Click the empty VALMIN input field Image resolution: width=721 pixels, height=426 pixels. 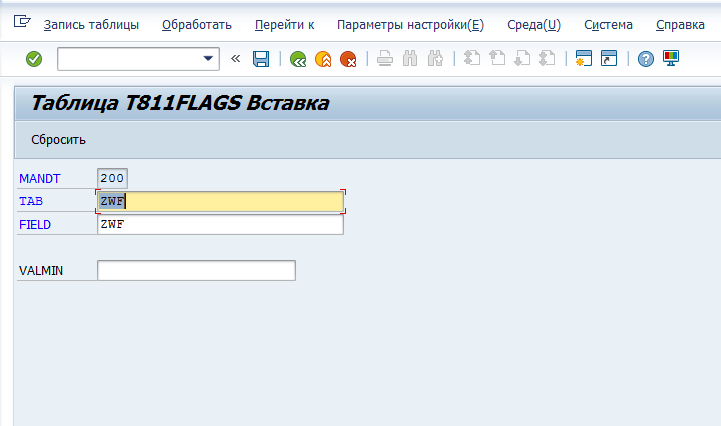tap(196, 271)
